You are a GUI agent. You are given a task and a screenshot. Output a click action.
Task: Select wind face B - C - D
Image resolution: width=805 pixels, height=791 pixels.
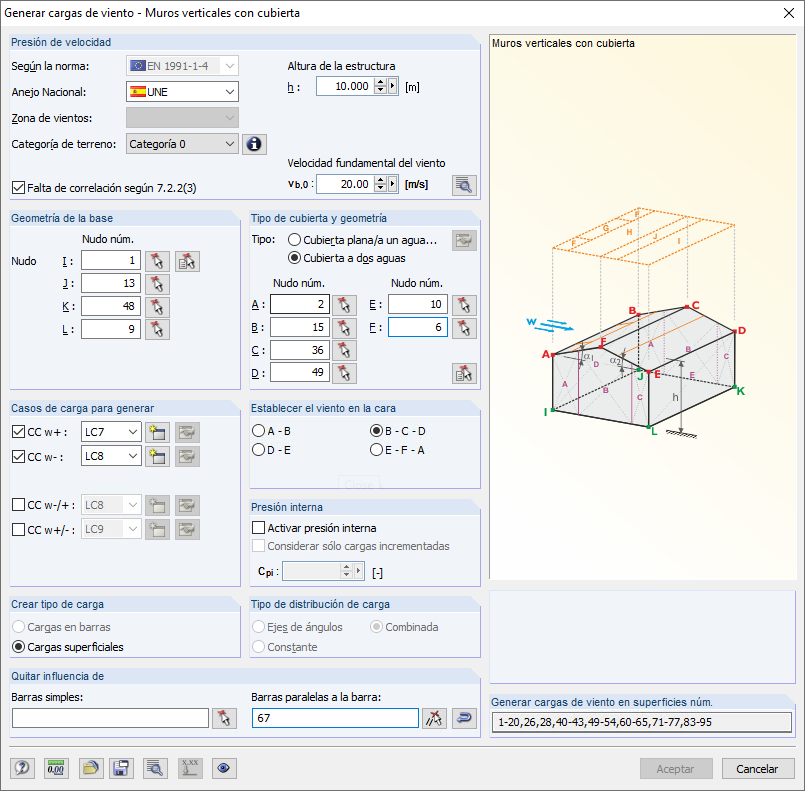coord(376,431)
